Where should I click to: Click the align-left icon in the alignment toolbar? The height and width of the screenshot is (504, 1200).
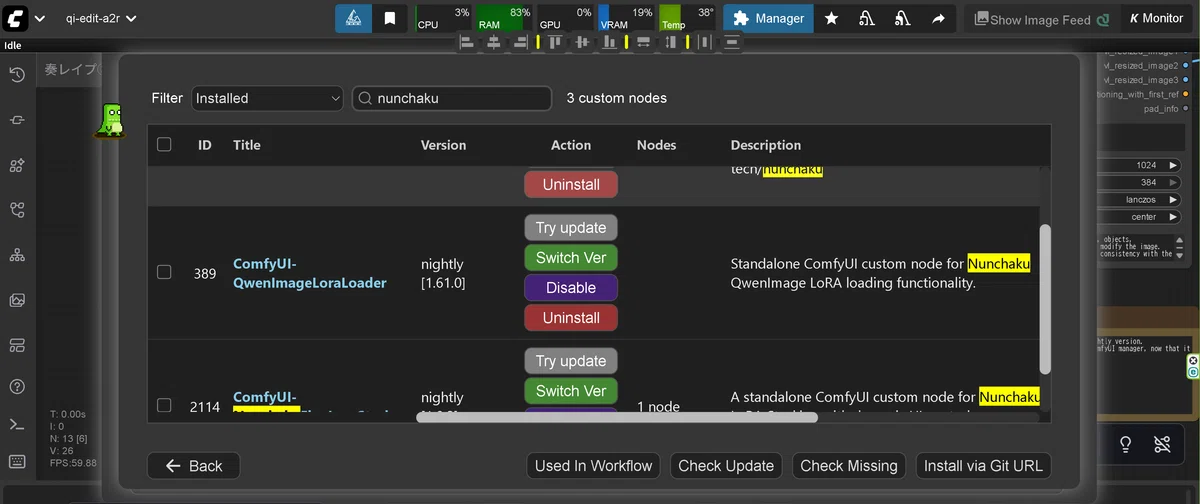pos(467,42)
